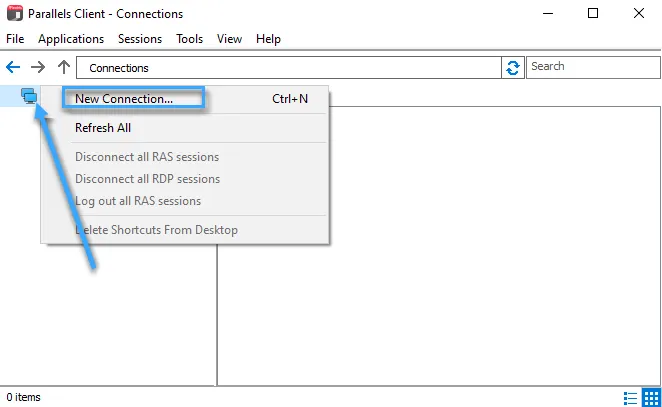Click Disconnect all RDP sessions entry
The image size is (662, 407).
click(x=185, y=179)
